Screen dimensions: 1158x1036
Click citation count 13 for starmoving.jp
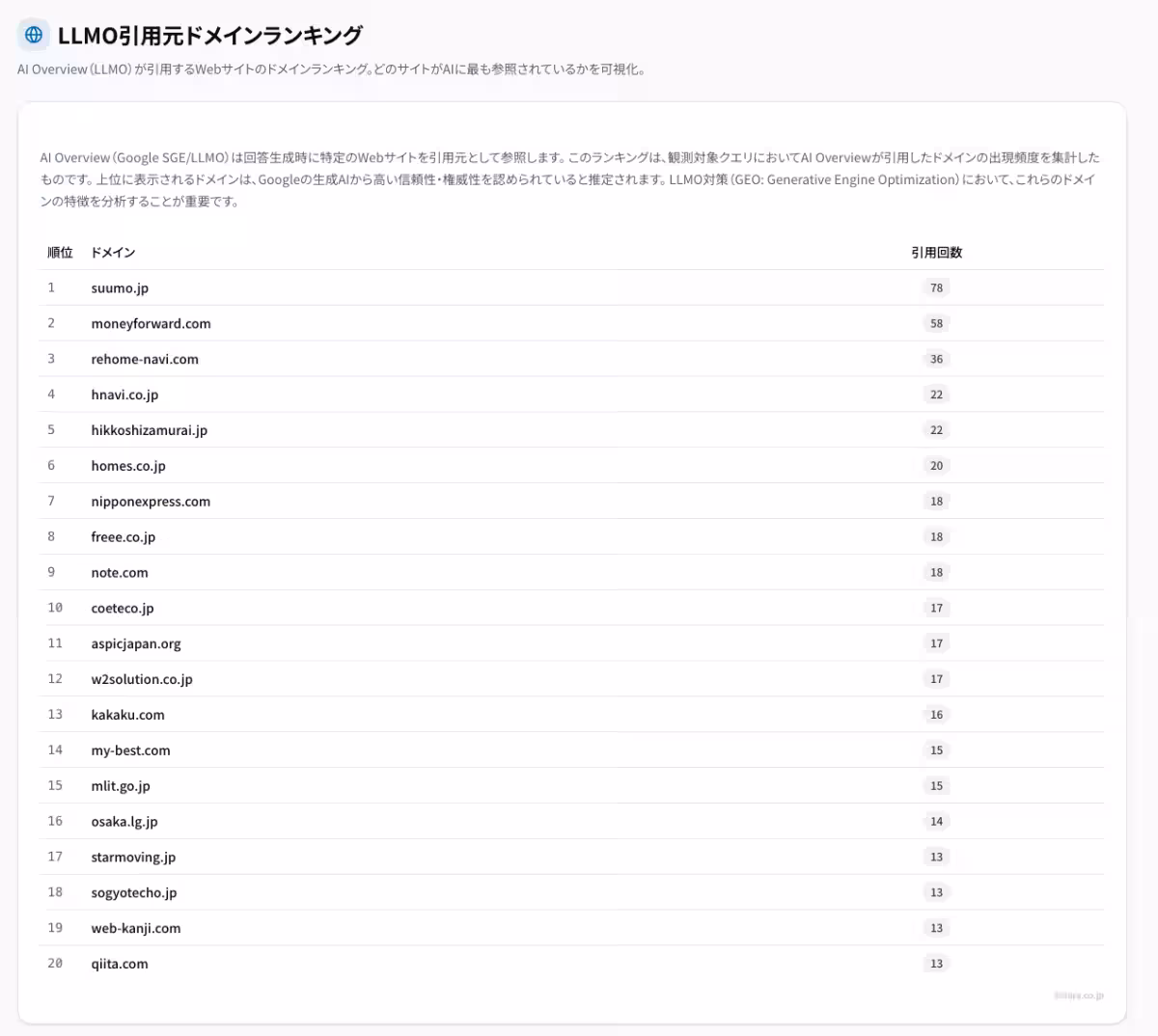point(936,857)
